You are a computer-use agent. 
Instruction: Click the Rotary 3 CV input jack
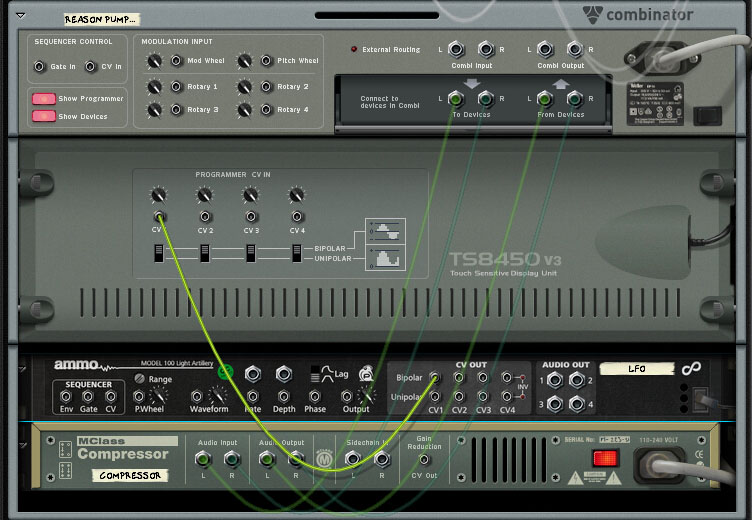[x=176, y=109]
